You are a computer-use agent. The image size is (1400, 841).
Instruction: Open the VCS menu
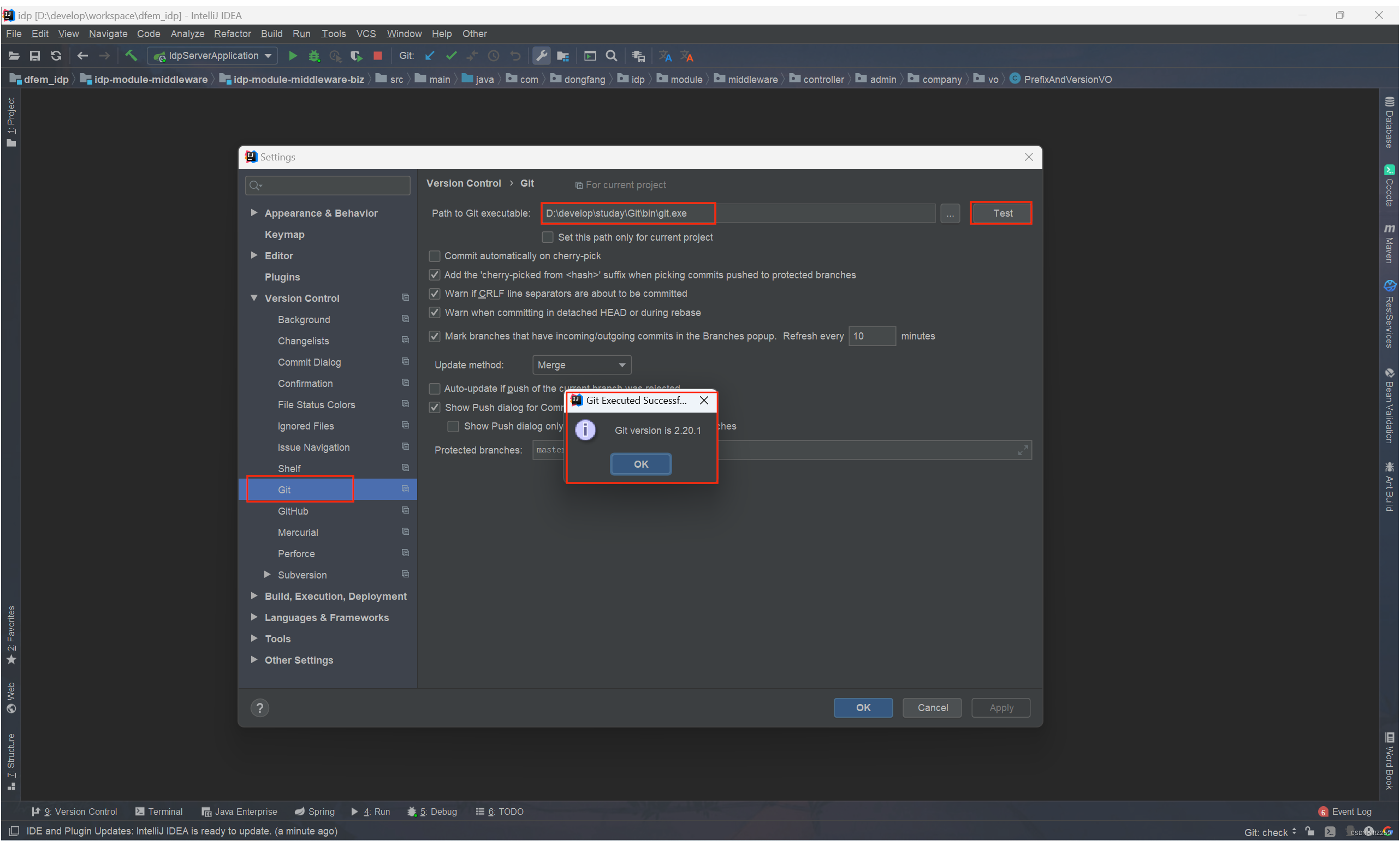click(x=366, y=33)
